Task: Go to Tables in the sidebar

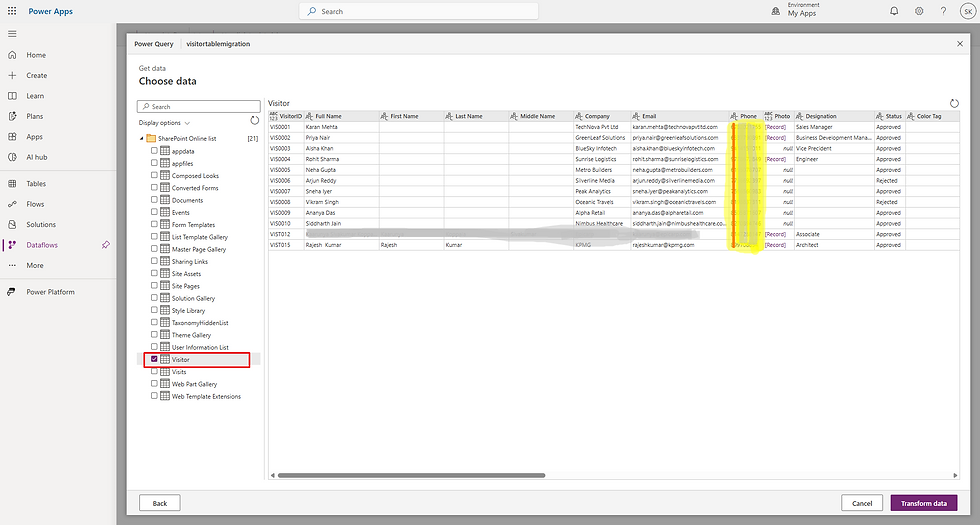Action: [x=36, y=184]
